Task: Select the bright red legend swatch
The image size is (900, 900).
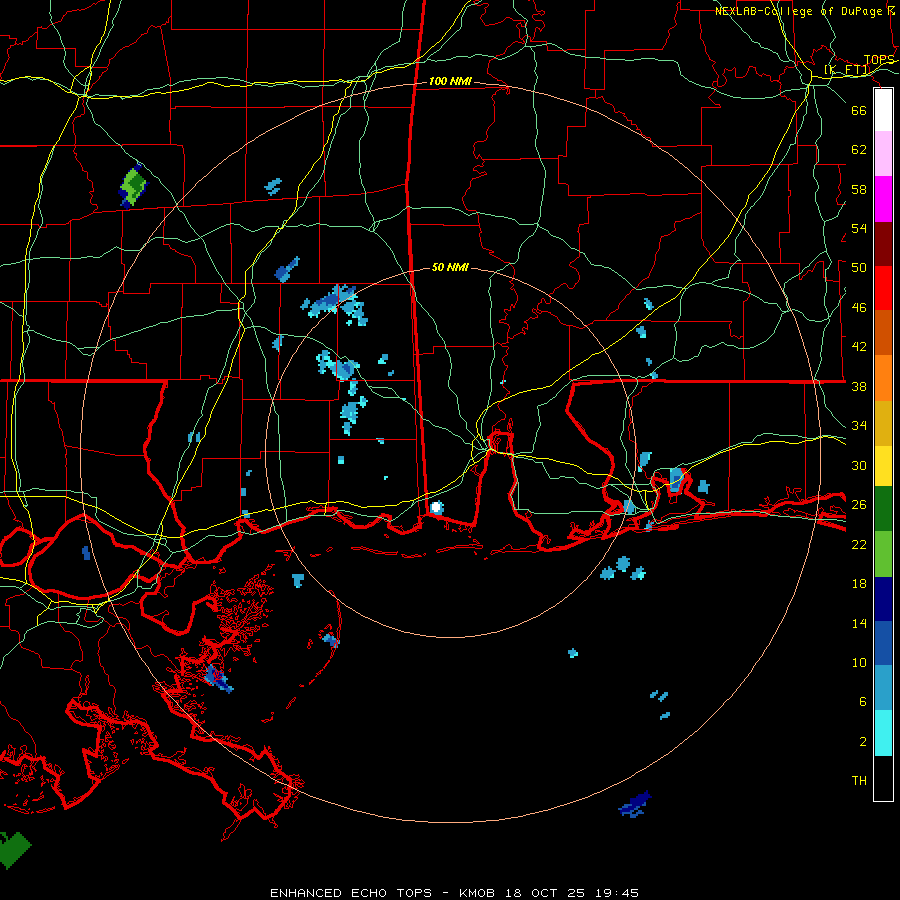Action: tap(883, 288)
